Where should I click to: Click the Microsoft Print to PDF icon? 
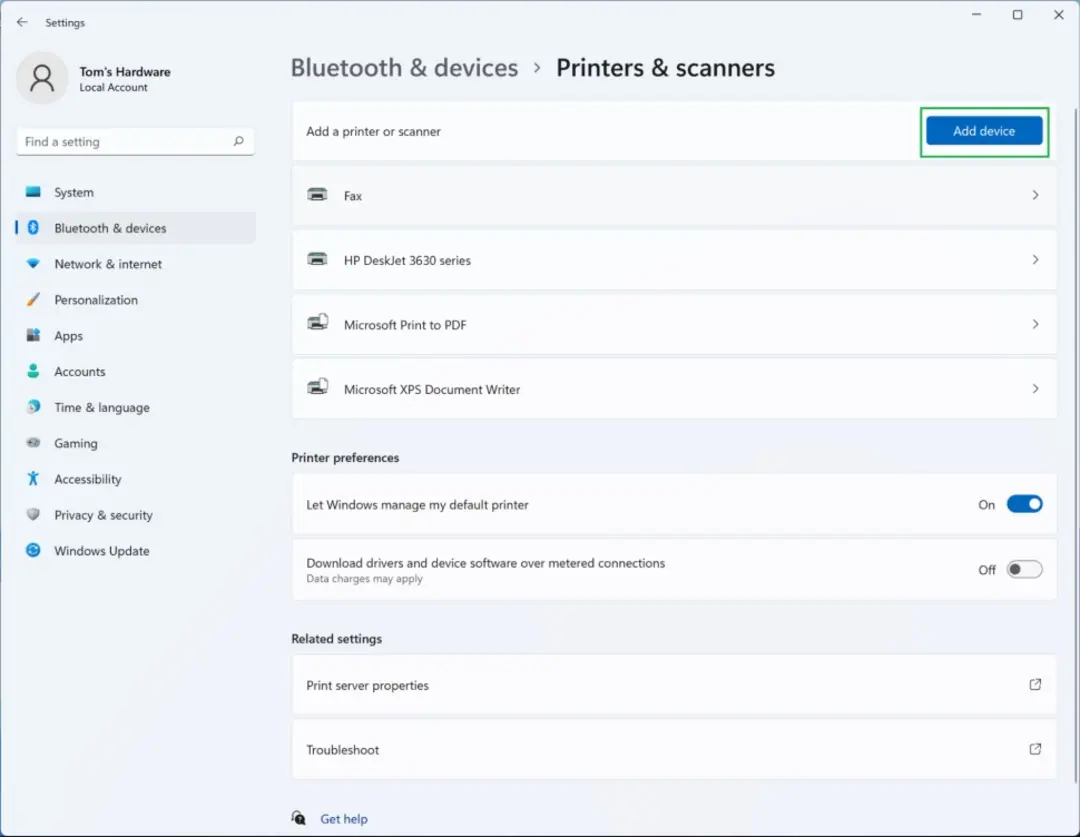coord(318,323)
